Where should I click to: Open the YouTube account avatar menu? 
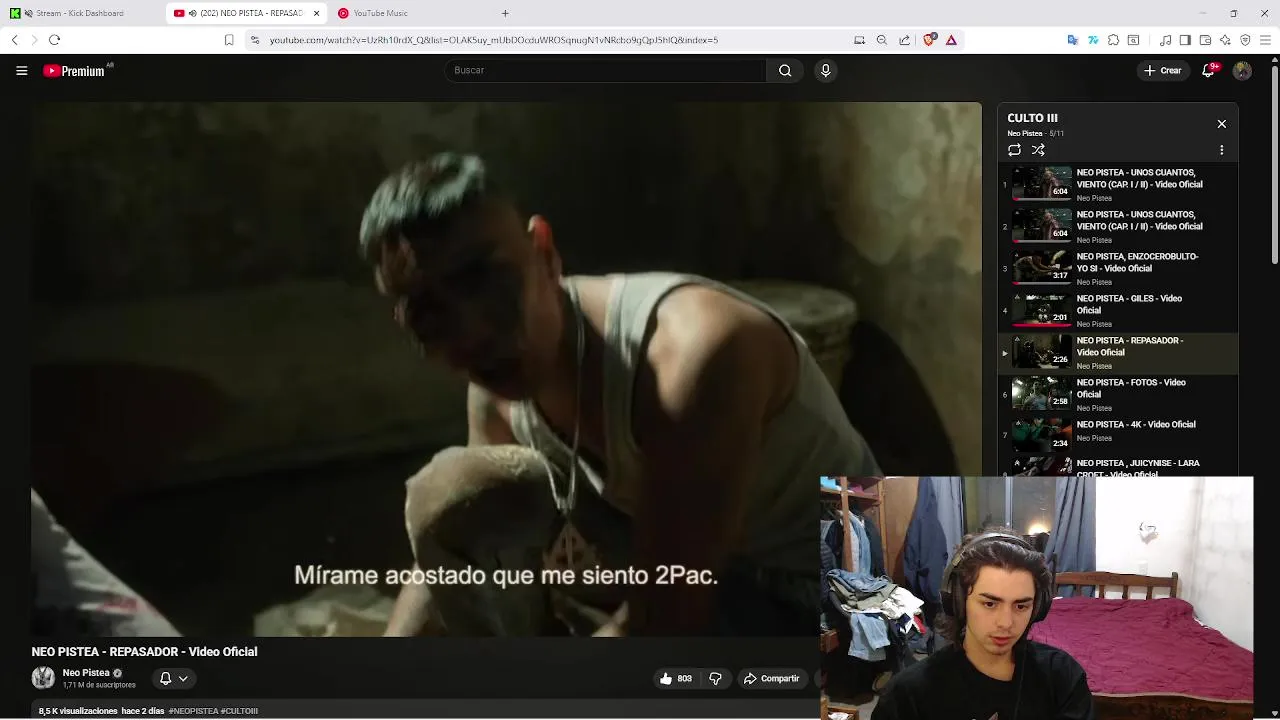1242,70
